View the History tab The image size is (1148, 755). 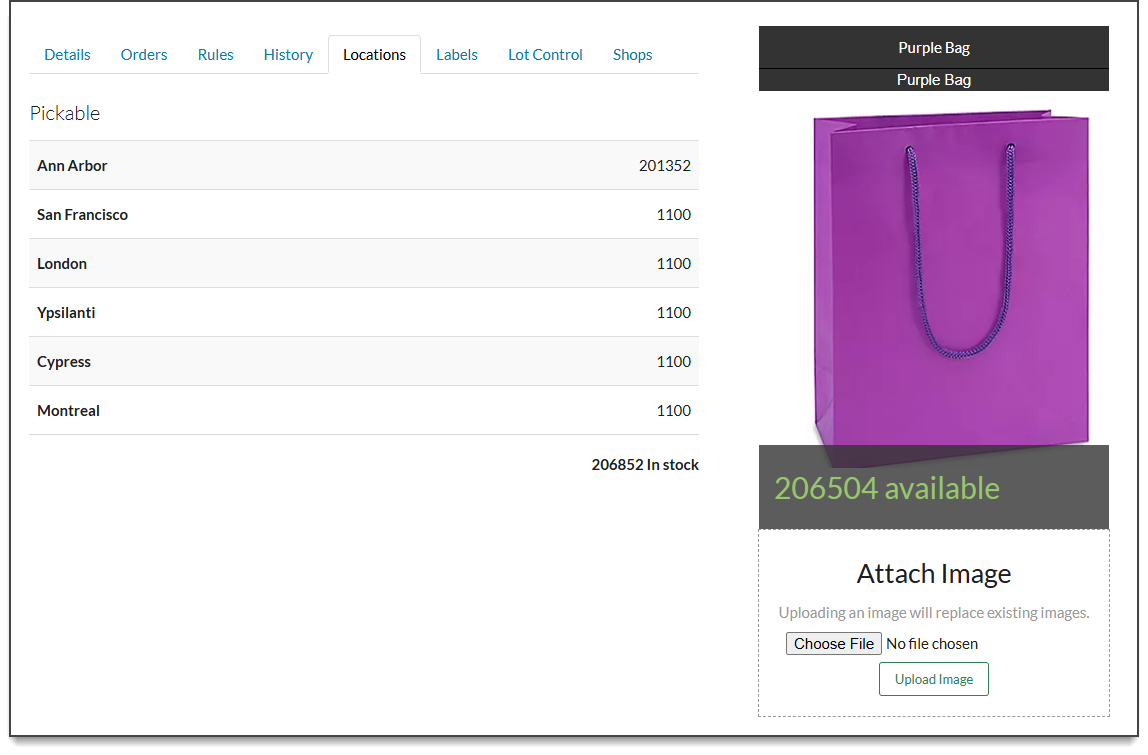click(x=288, y=55)
